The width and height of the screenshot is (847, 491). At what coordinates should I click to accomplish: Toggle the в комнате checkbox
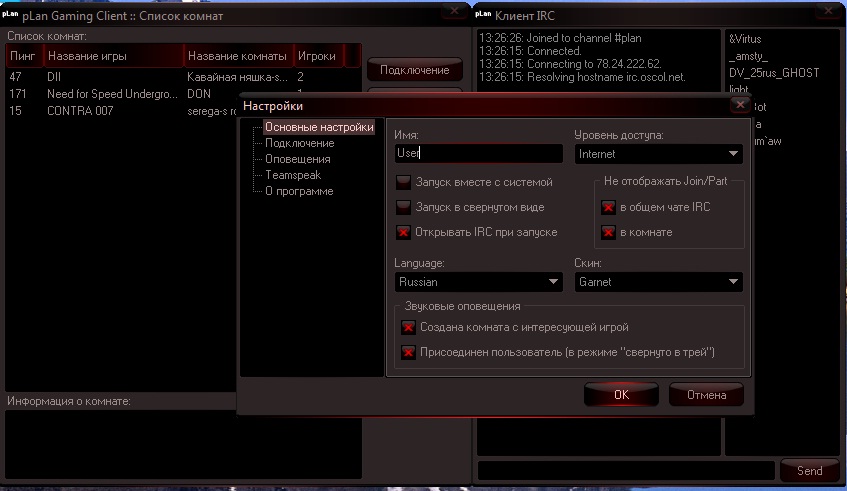click(x=608, y=232)
